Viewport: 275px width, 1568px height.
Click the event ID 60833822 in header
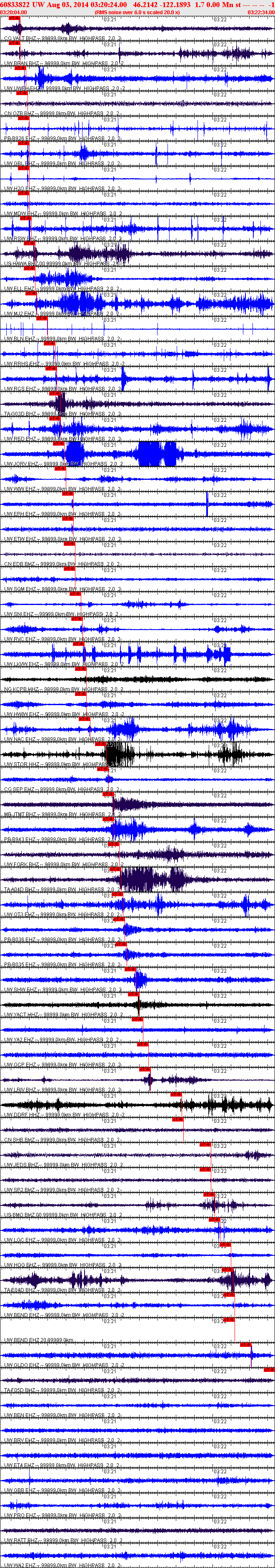click(x=15, y=4)
